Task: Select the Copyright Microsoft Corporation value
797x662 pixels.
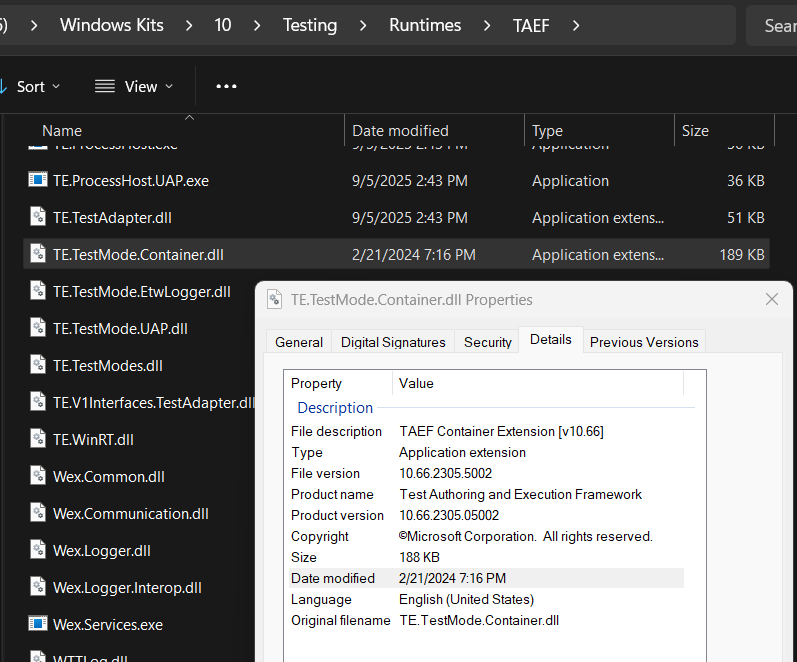Action: pos(526,536)
